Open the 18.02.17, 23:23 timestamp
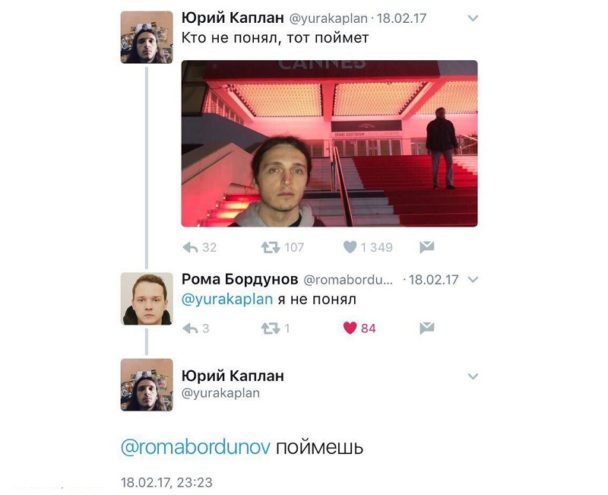Viewport: 608px width, 495px height. point(167,483)
